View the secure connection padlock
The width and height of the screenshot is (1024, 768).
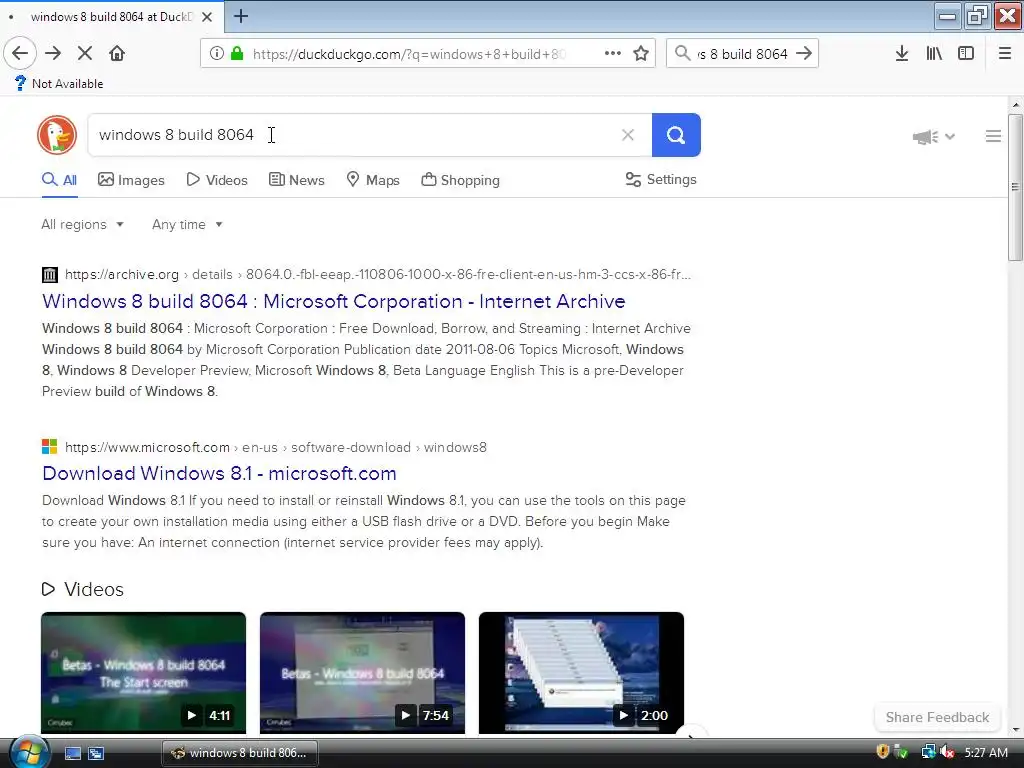point(237,54)
